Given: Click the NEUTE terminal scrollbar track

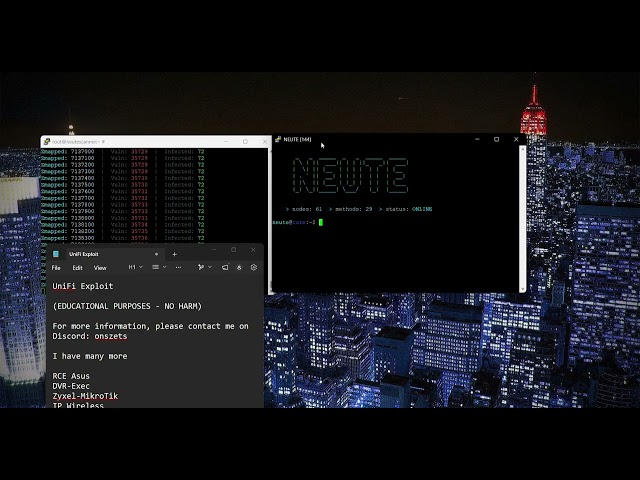Looking at the screenshot, I should click(522, 219).
